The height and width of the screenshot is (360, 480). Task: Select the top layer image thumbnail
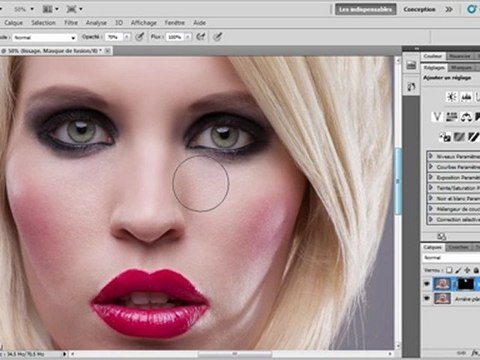tap(442, 284)
